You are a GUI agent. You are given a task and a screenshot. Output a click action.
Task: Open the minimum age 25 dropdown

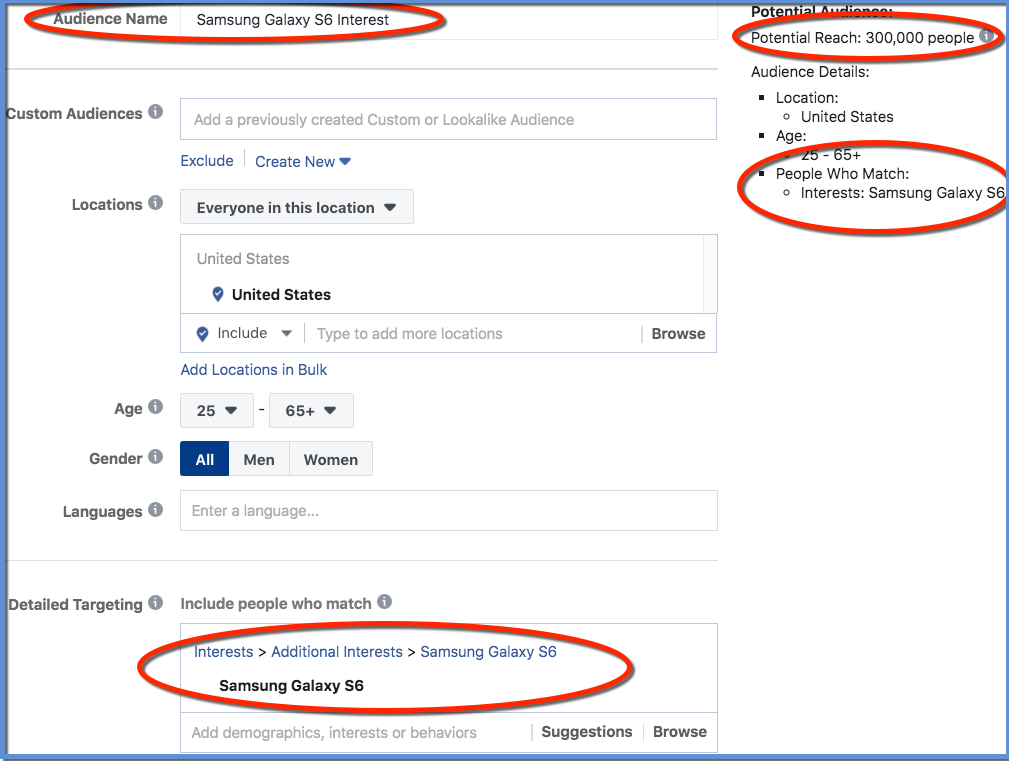coord(217,410)
